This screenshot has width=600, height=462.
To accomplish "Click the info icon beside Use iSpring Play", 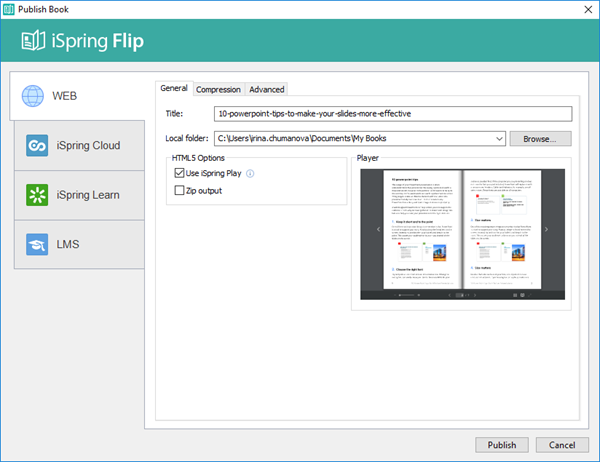I will pos(250,174).
